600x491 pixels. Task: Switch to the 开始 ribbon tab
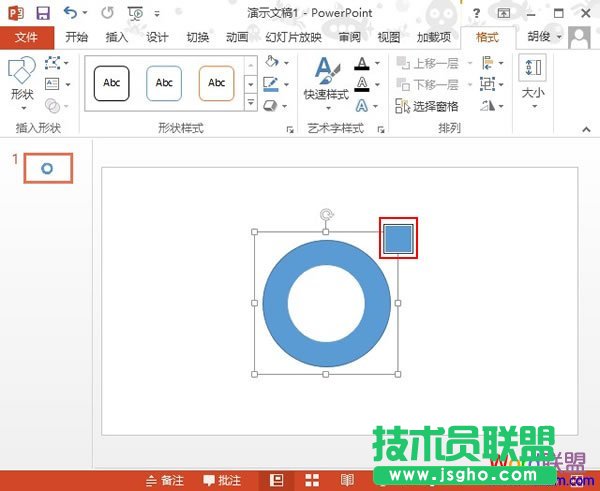[76, 37]
